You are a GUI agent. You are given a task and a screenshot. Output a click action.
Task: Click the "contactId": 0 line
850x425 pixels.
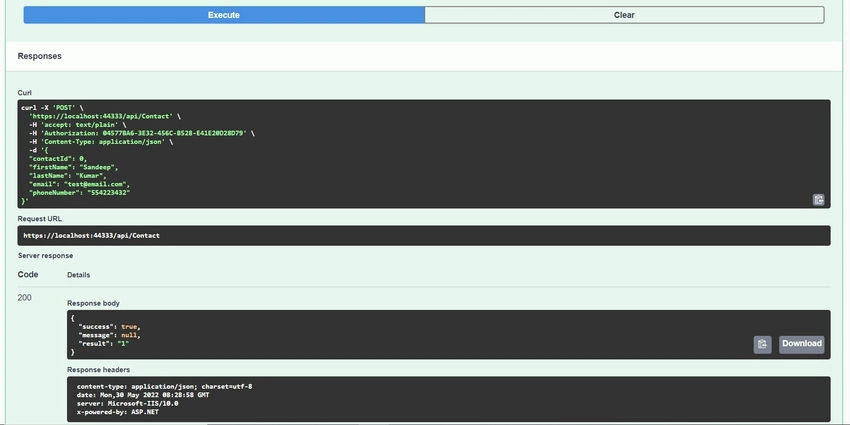point(58,158)
